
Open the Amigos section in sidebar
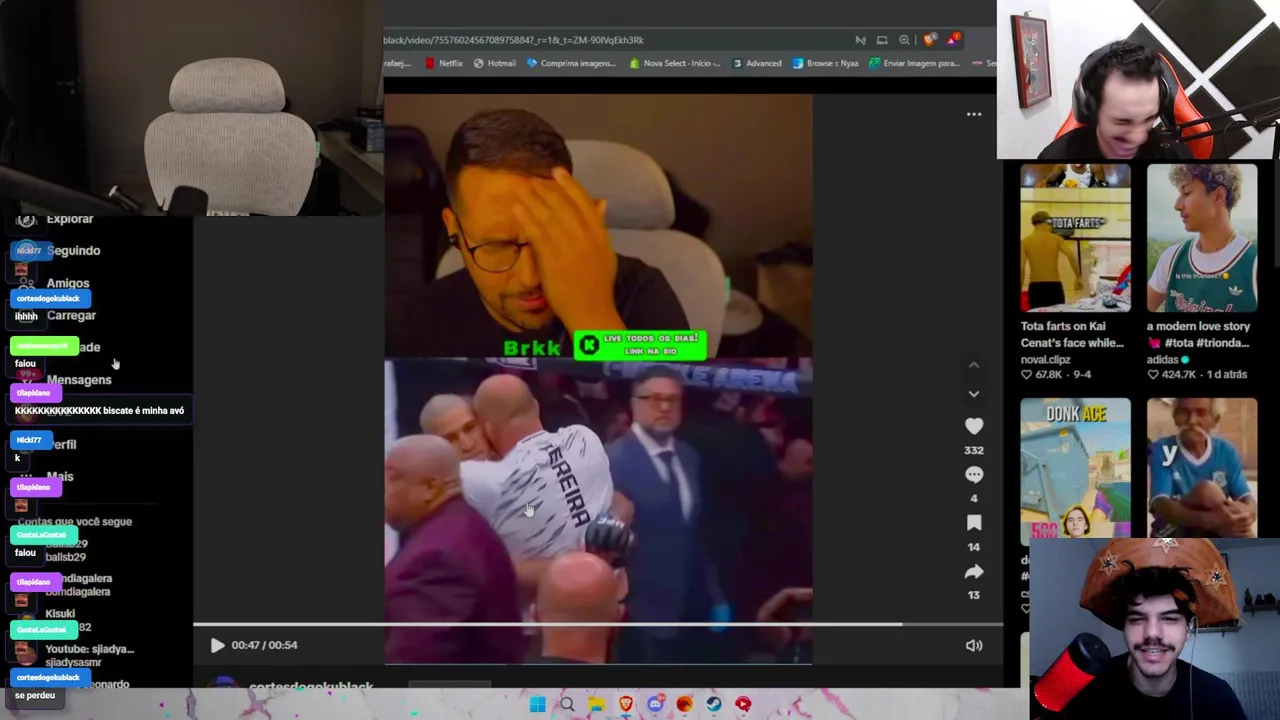pyautogui.click(x=68, y=283)
